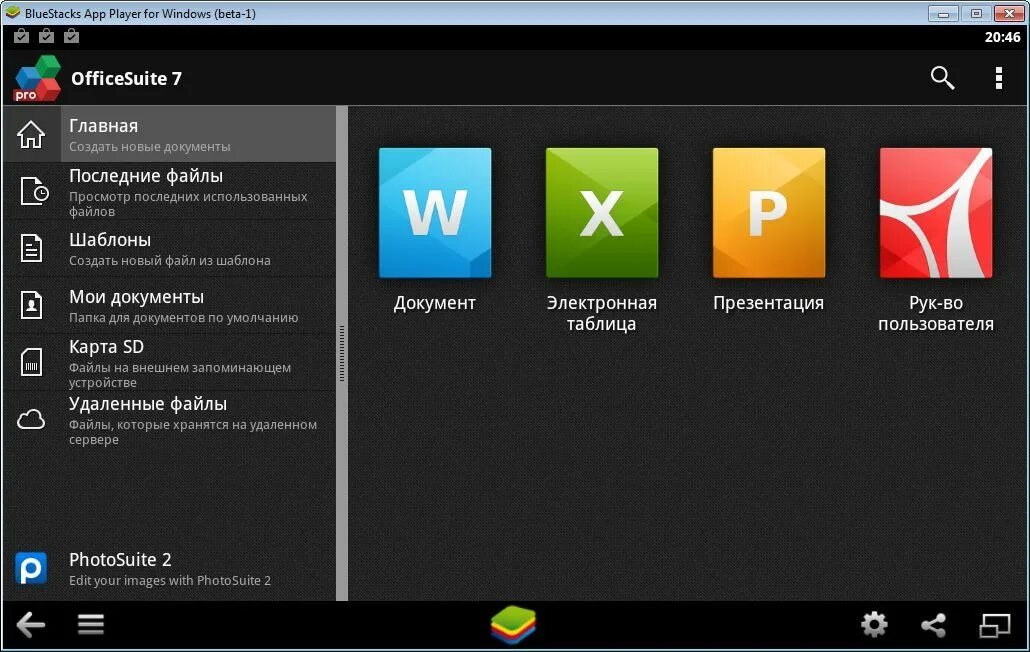Open the Последние файлы menu entry
Screen dimensions: 1030x652
(169, 191)
